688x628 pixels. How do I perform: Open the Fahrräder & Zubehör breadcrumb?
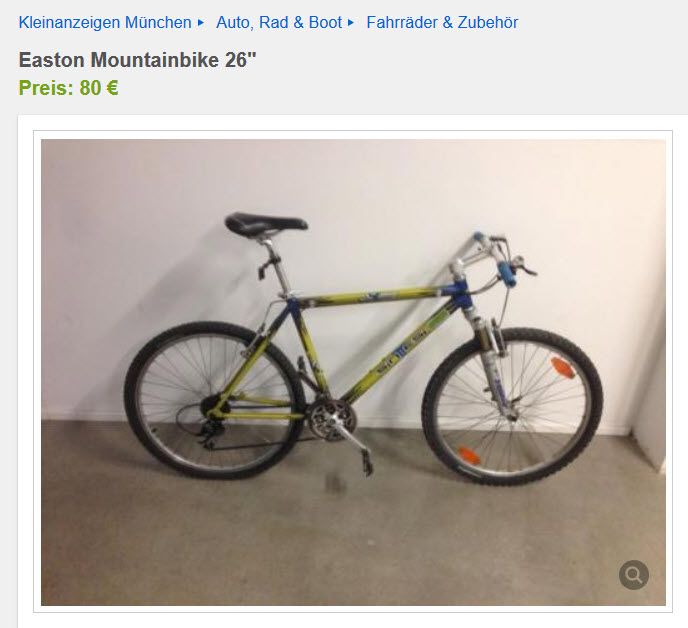[442, 22]
